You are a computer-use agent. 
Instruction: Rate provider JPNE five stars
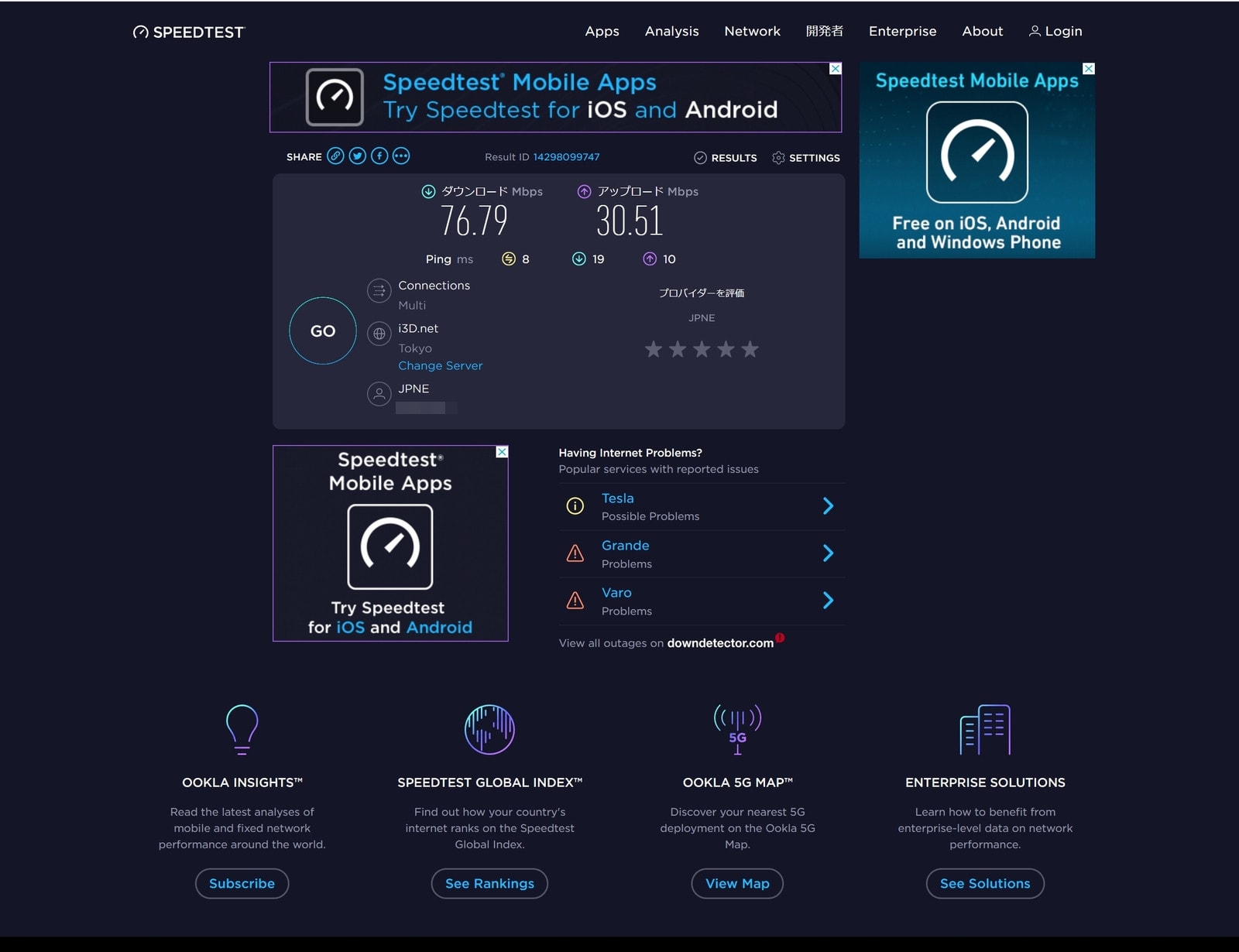click(750, 349)
